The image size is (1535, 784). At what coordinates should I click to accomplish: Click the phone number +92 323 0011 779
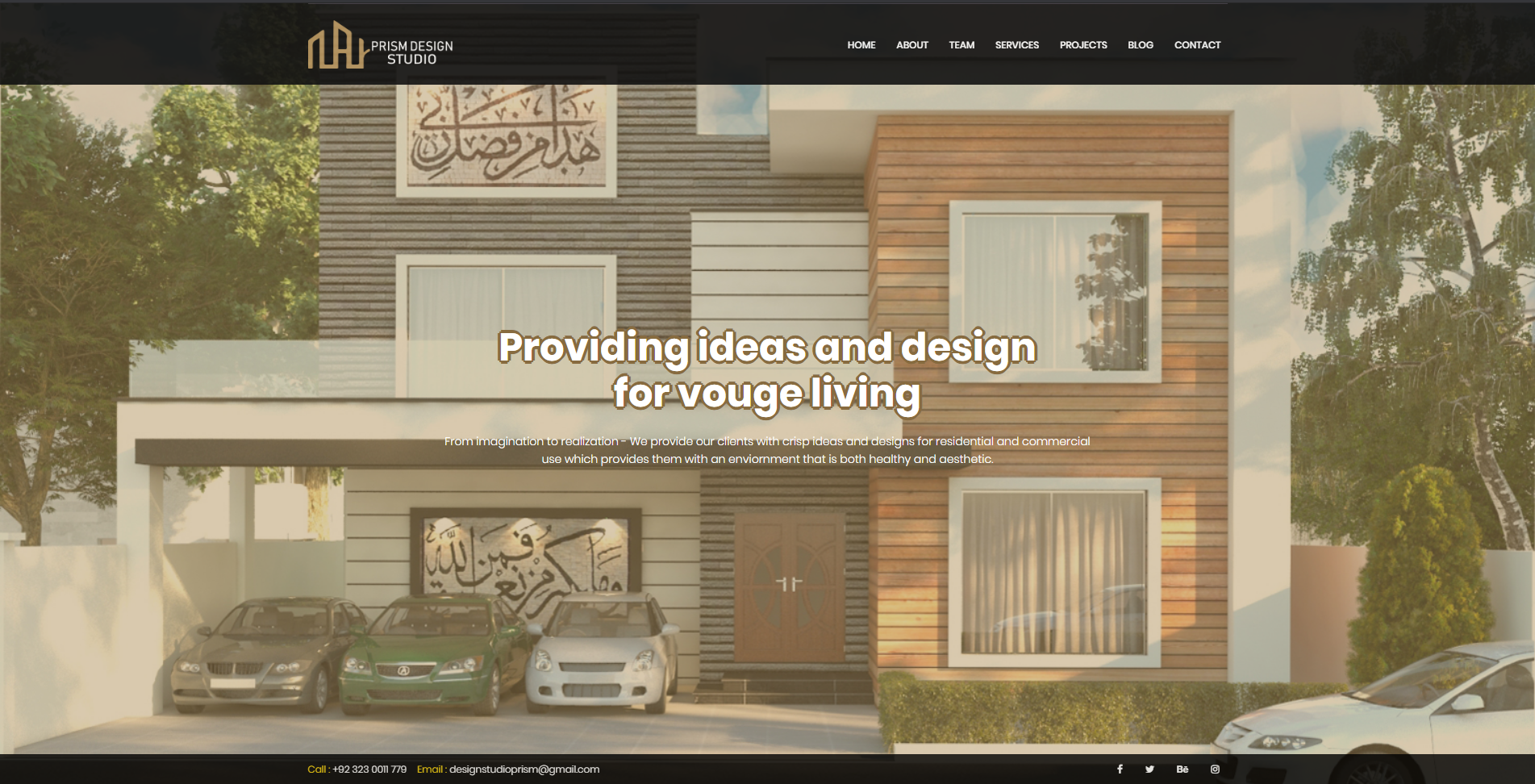[x=369, y=769]
